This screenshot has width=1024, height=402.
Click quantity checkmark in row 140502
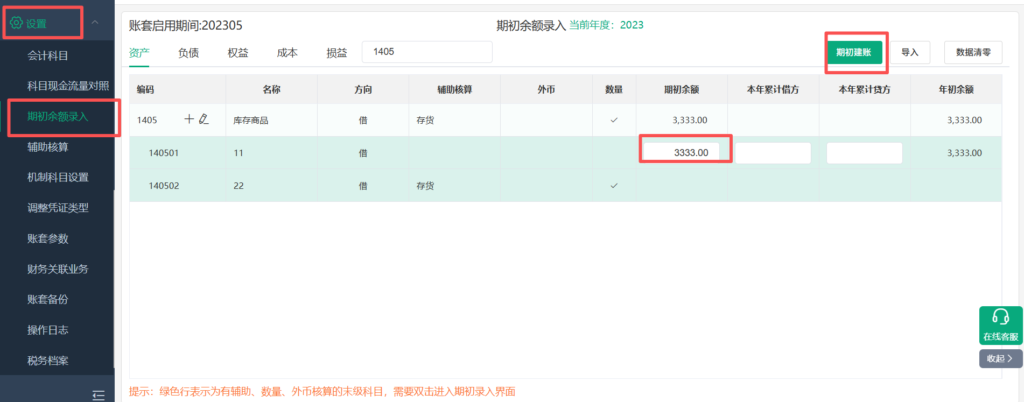613,186
